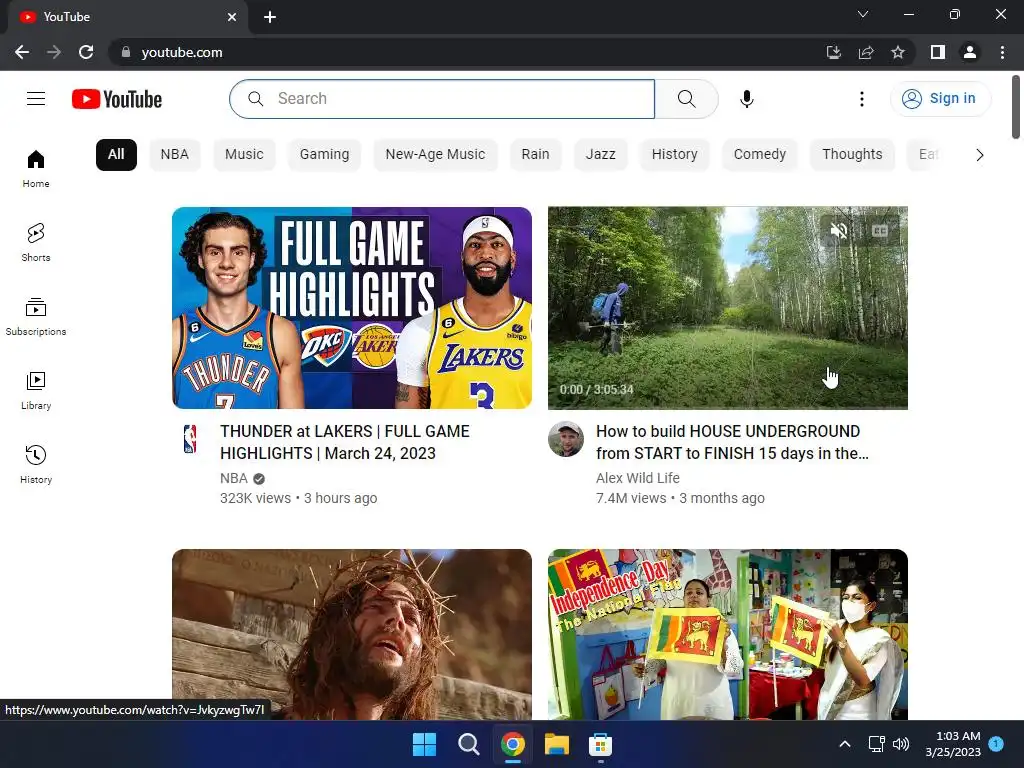Viewport: 1024px width, 768px height.
Task: Click the browser back arrow
Action: point(22,52)
